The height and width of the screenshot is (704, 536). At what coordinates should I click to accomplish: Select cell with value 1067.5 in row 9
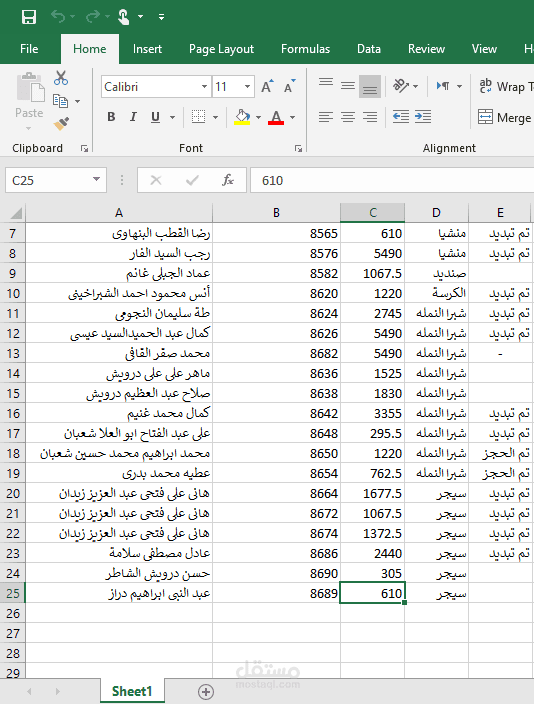(x=373, y=273)
